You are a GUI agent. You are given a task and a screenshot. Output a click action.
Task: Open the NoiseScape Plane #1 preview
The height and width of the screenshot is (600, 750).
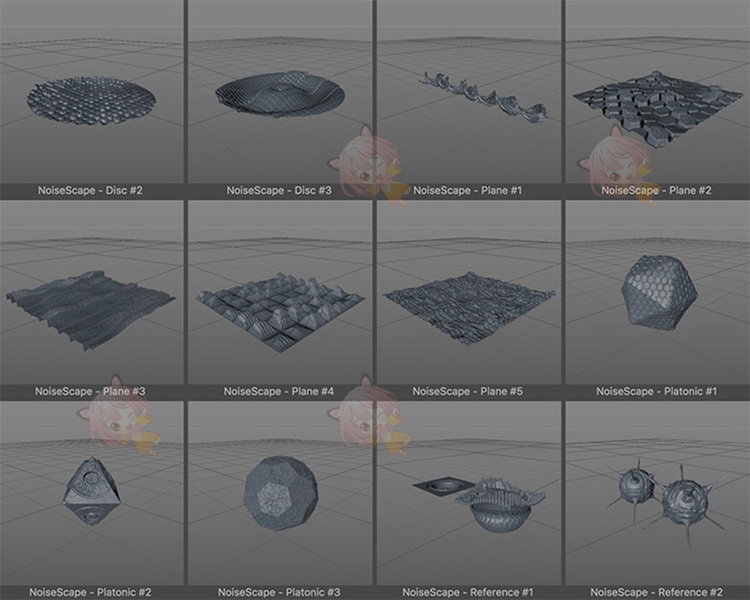(469, 91)
